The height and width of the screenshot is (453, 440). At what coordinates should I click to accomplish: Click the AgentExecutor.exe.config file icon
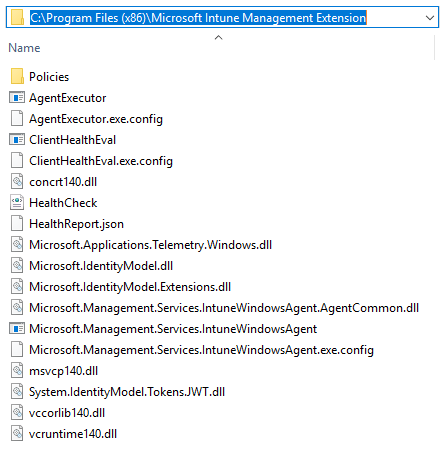pos(17,119)
